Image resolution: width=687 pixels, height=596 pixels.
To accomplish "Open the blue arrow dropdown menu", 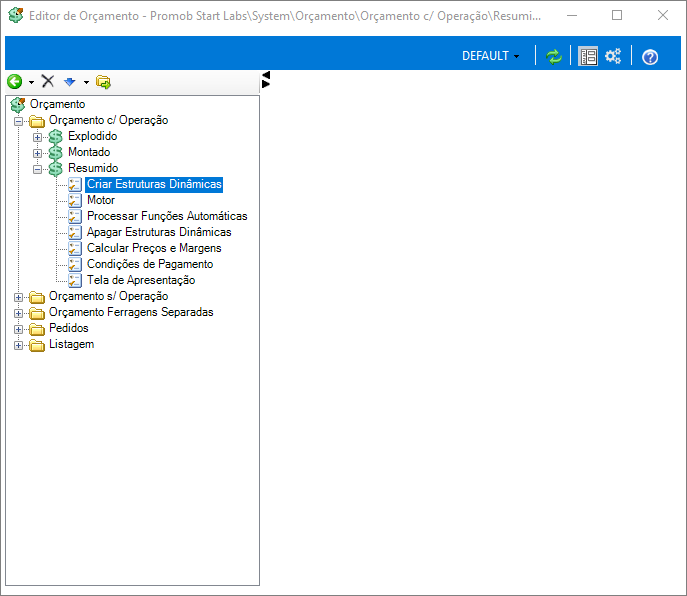I will coord(86,82).
